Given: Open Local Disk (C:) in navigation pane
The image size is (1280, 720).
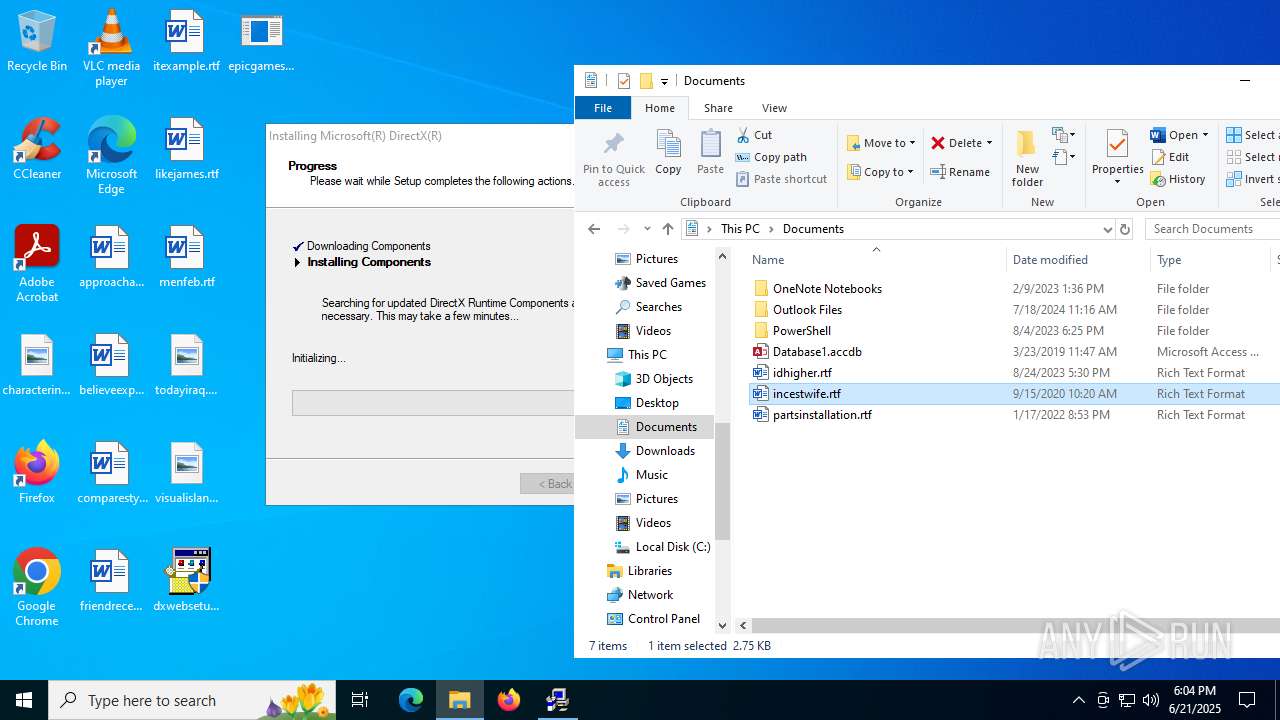Looking at the screenshot, I should (x=673, y=546).
